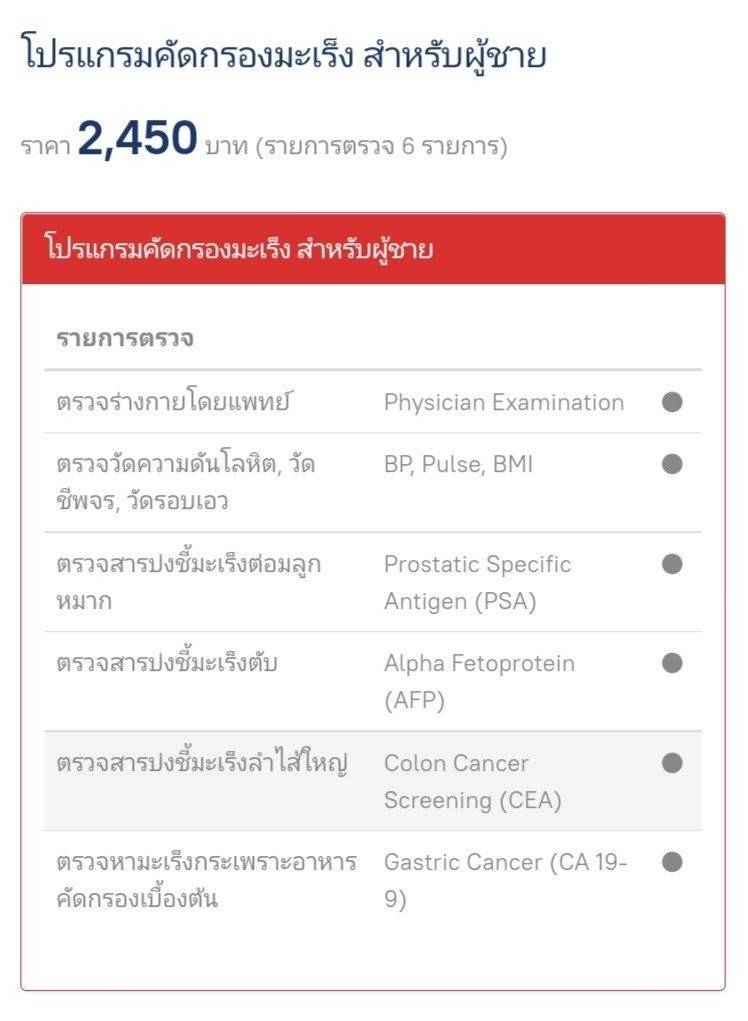Click the page title โปรแกรมคัดกรองมะเร็ง สำหรับผู้ชาย

pyautogui.click(x=284, y=55)
